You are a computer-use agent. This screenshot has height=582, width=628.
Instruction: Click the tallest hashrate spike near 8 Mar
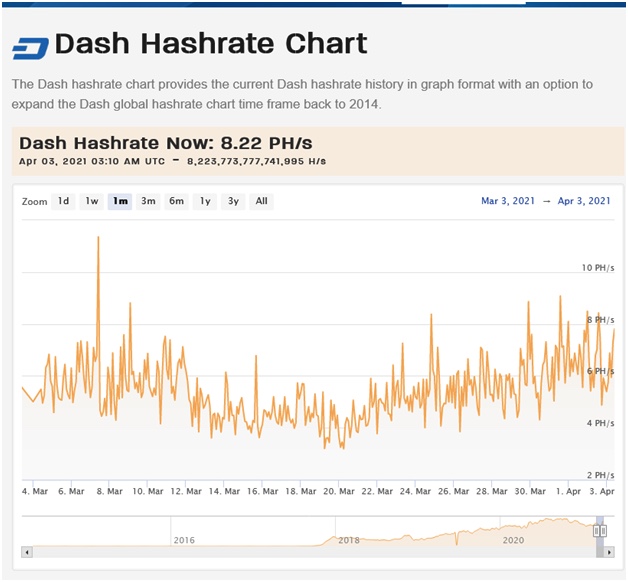tap(98, 238)
